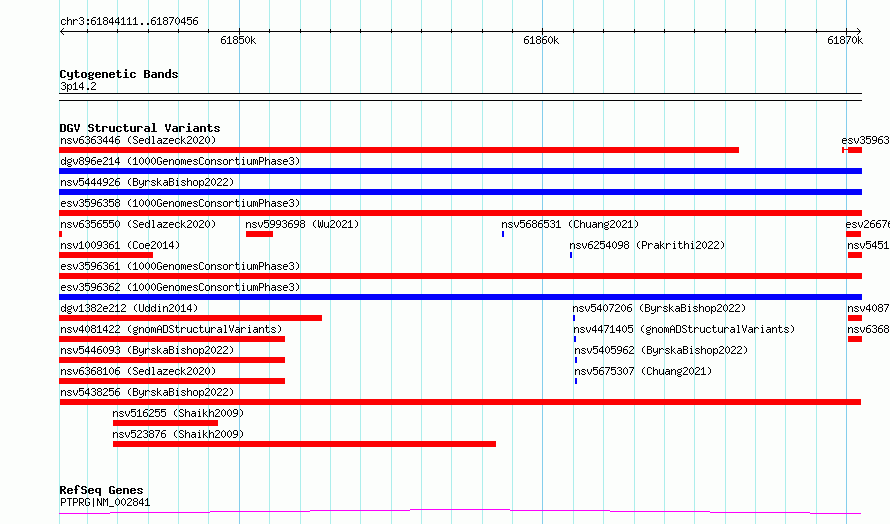890x524 pixels.
Task: Click the blue marker under nsv5686531
Action: tap(503, 234)
